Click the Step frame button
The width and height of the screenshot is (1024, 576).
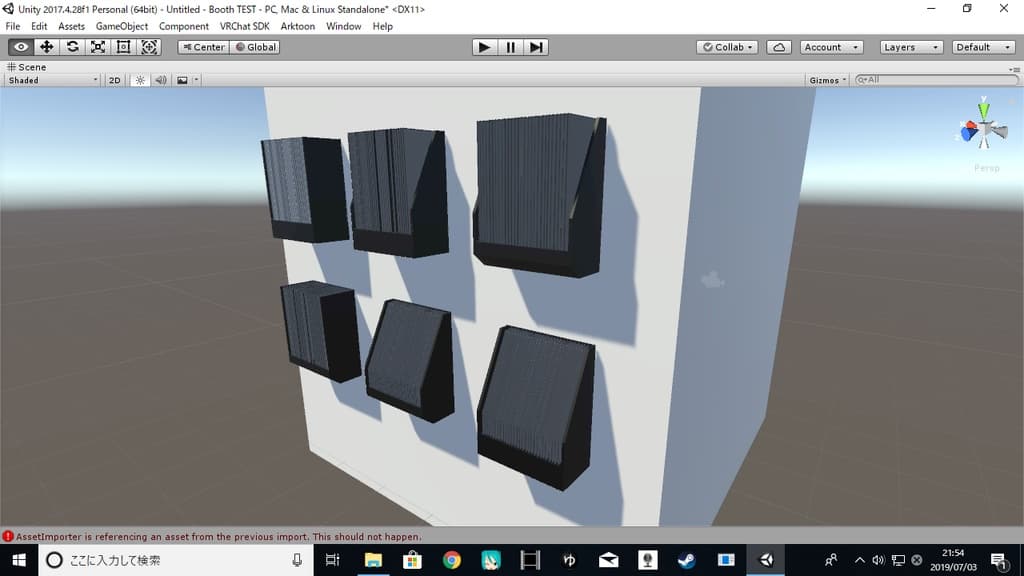[x=536, y=47]
